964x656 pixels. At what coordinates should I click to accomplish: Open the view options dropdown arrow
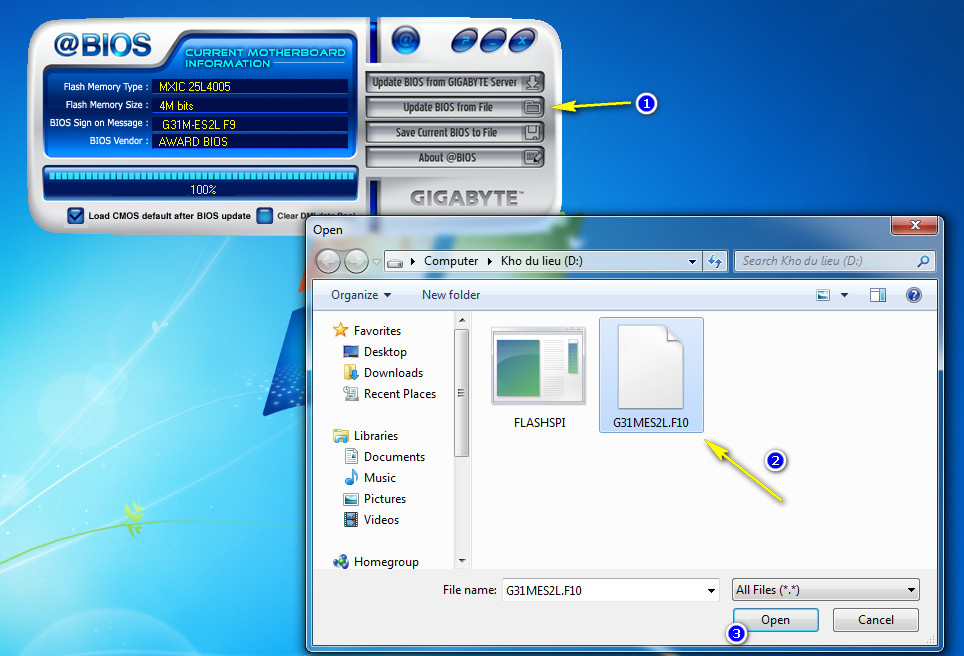844,295
